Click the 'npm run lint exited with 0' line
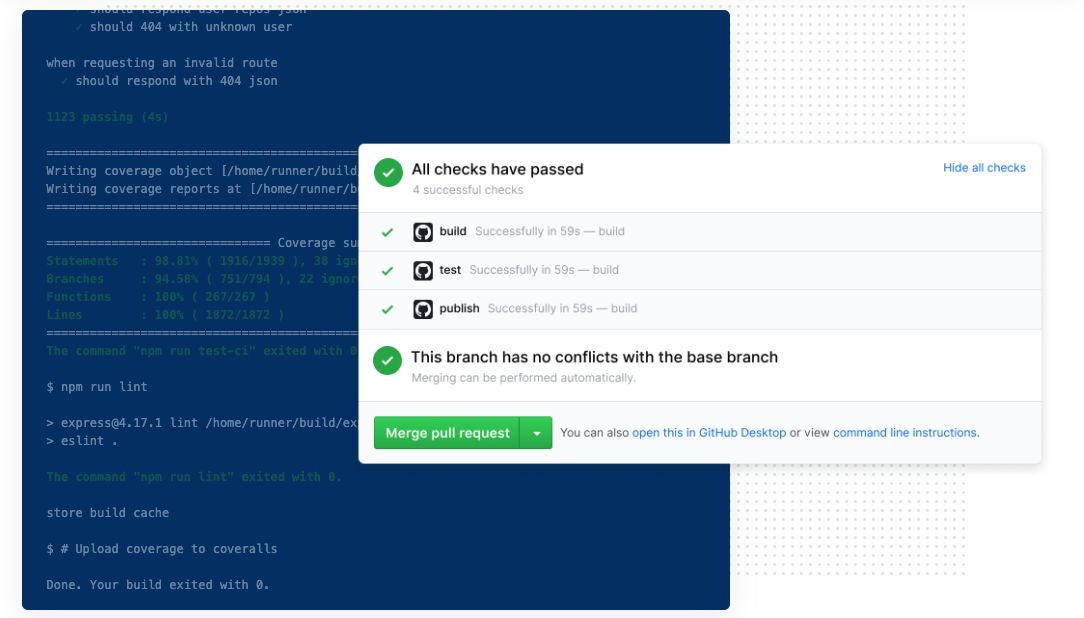This screenshot has width=1084, height=618. click(x=194, y=477)
